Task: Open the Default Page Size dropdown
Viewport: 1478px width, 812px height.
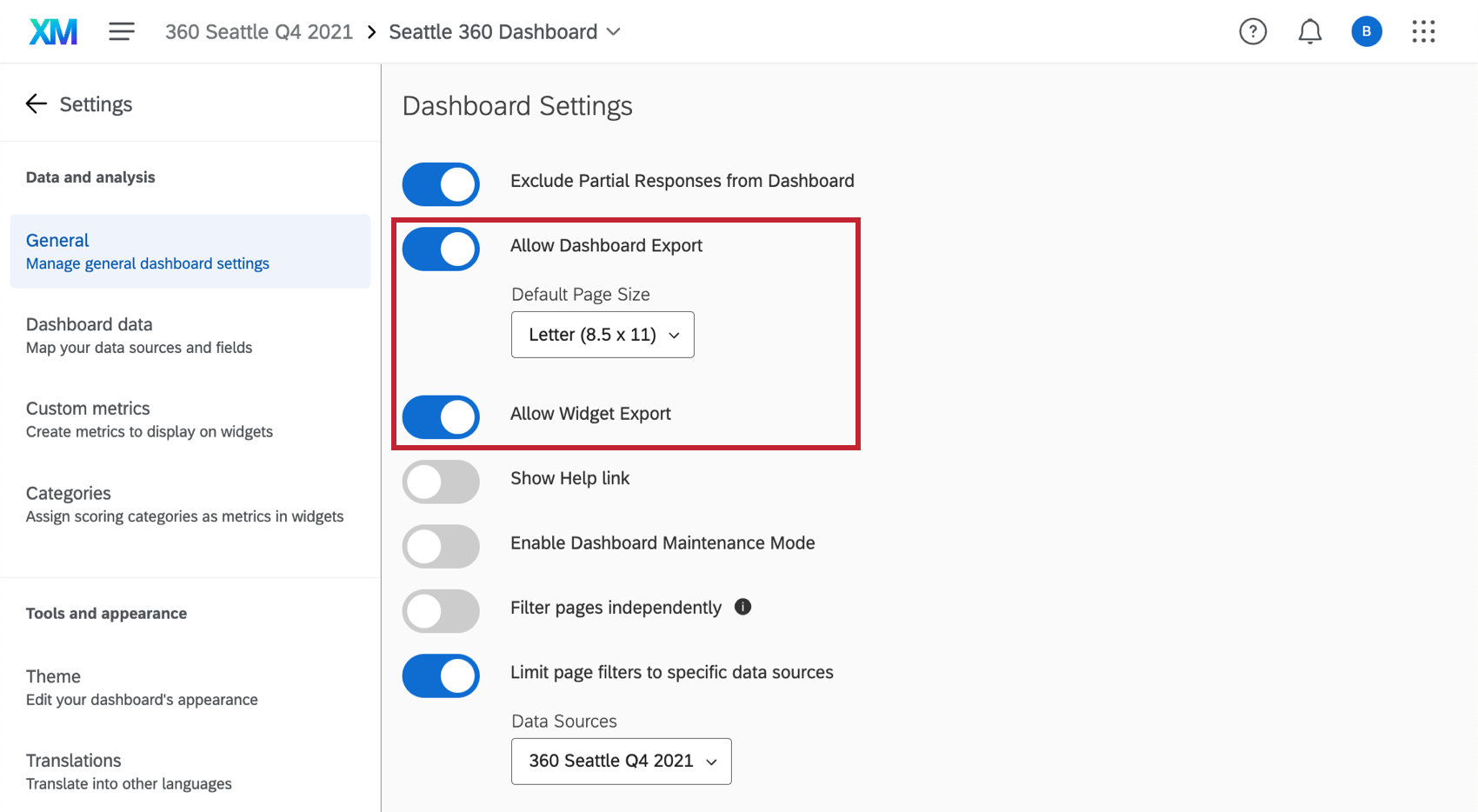Action: (603, 335)
